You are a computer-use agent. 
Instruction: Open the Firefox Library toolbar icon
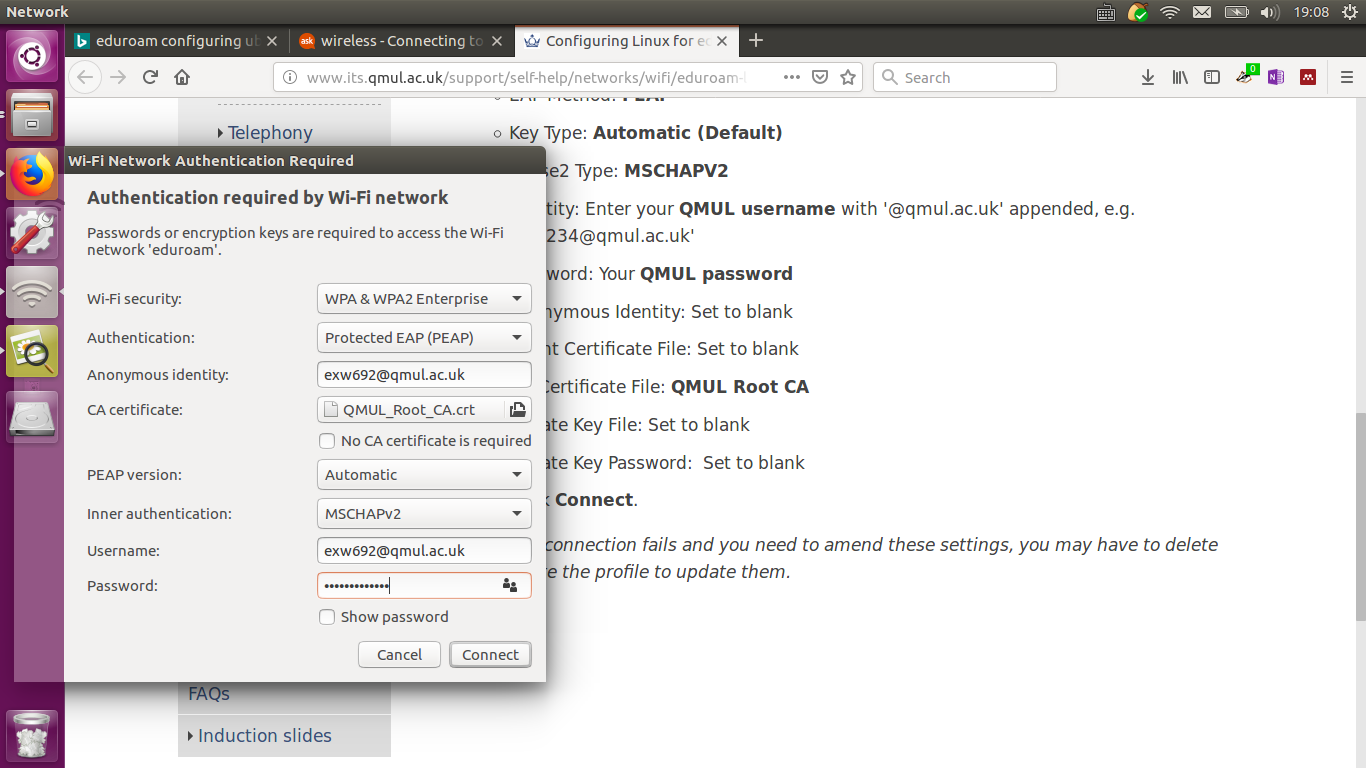click(x=1180, y=77)
